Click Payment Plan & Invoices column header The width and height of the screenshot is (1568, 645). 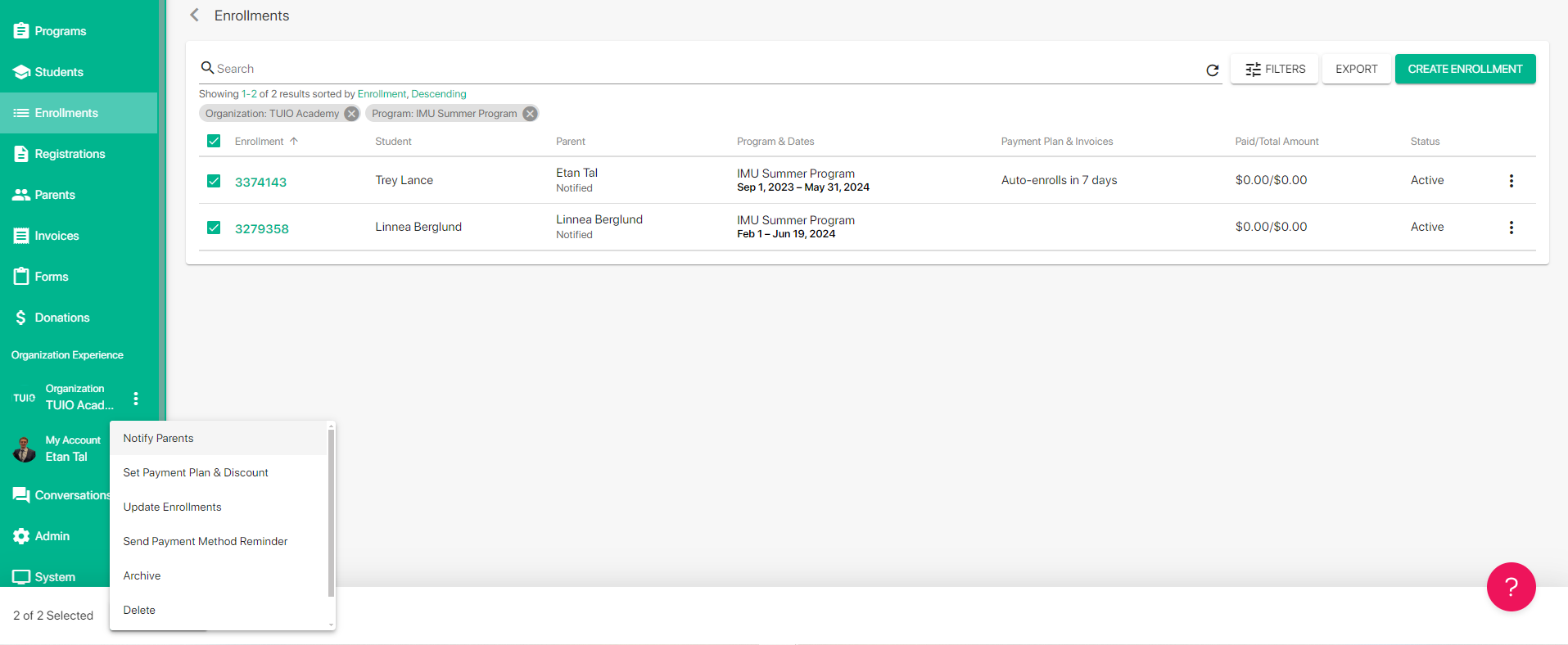1057,142
